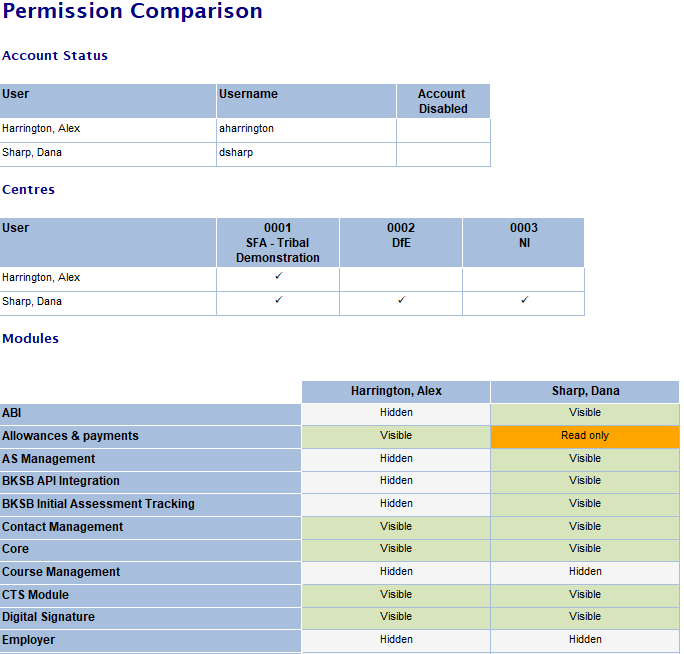Click the Username column header
The image size is (684, 654).
click(x=248, y=94)
